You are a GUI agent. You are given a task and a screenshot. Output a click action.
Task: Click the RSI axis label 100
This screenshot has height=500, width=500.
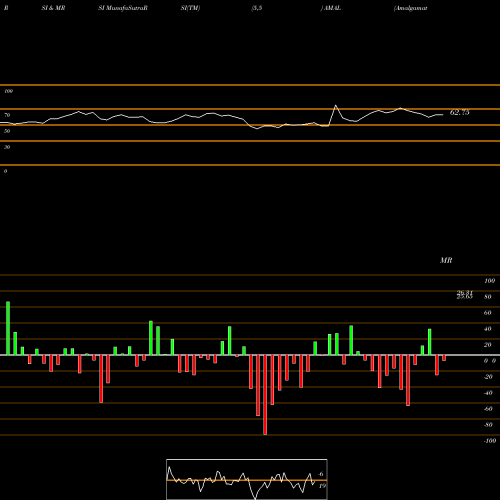[x=8, y=91]
